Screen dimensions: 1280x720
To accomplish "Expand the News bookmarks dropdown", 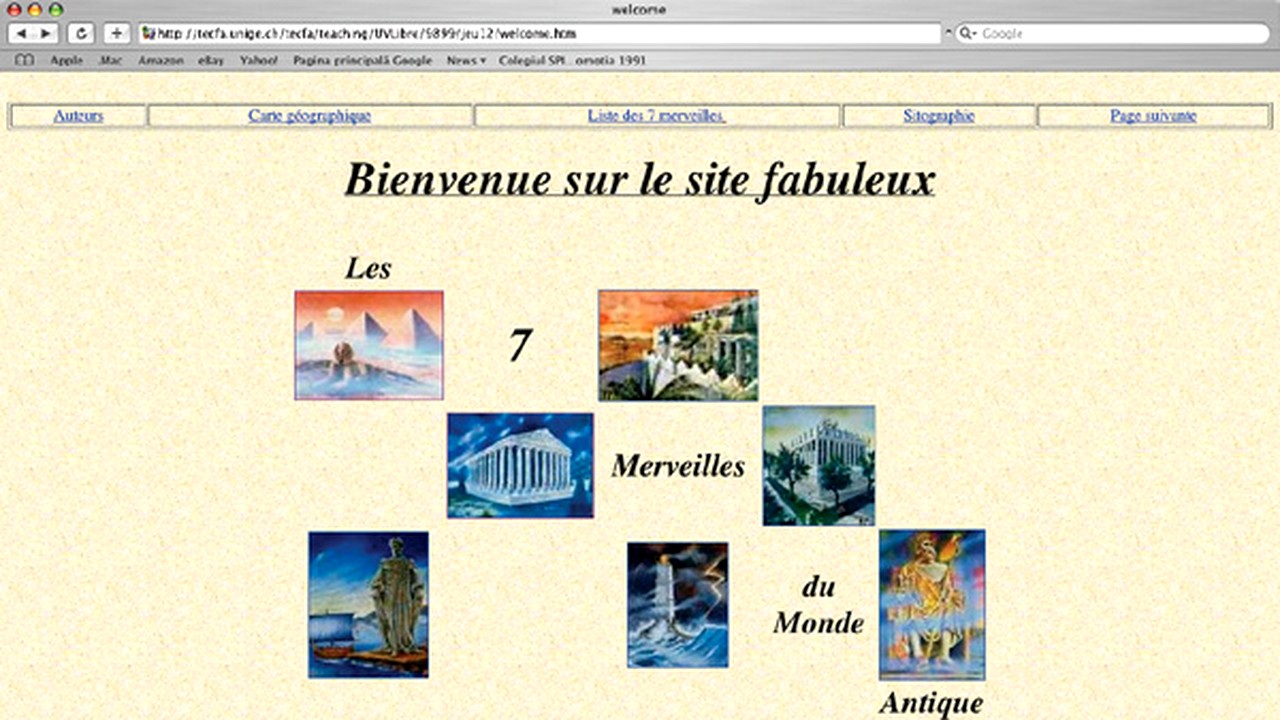I will tap(466, 61).
